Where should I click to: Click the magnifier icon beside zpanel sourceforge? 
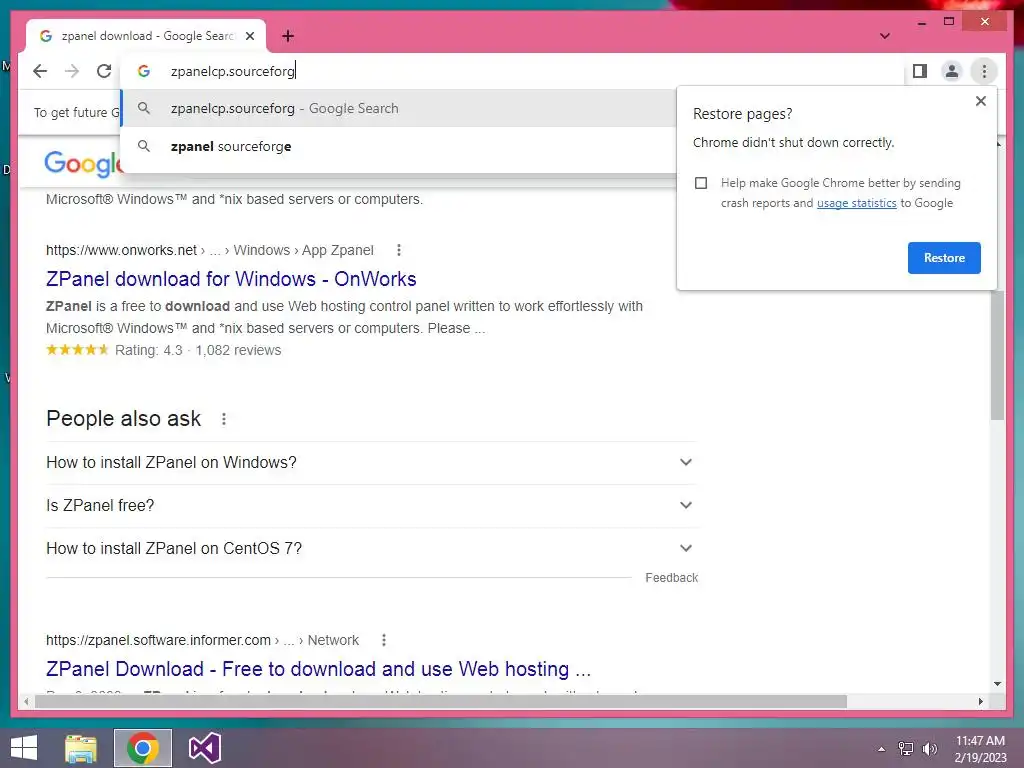tap(144, 146)
